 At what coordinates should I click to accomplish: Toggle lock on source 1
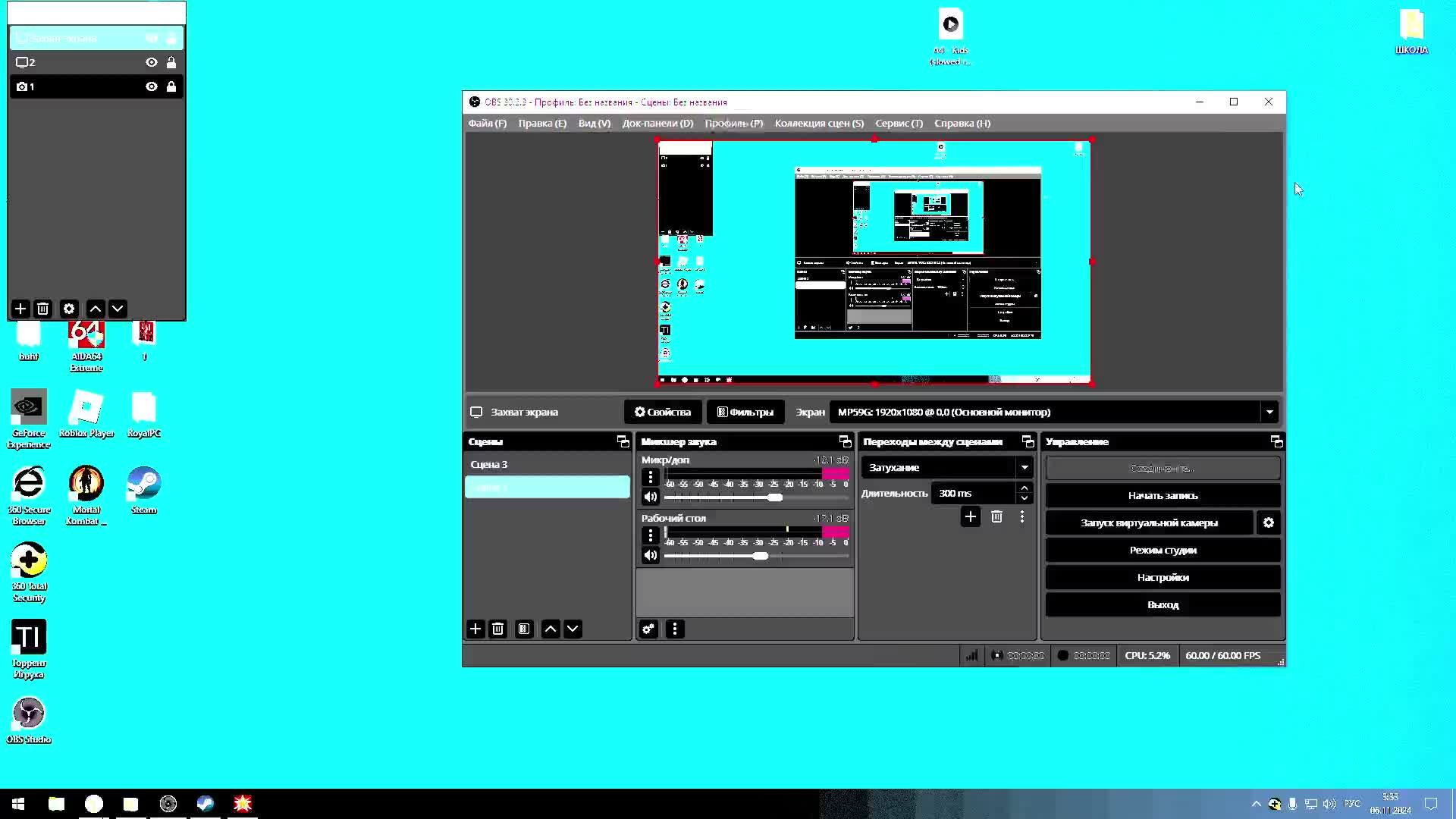171,86
